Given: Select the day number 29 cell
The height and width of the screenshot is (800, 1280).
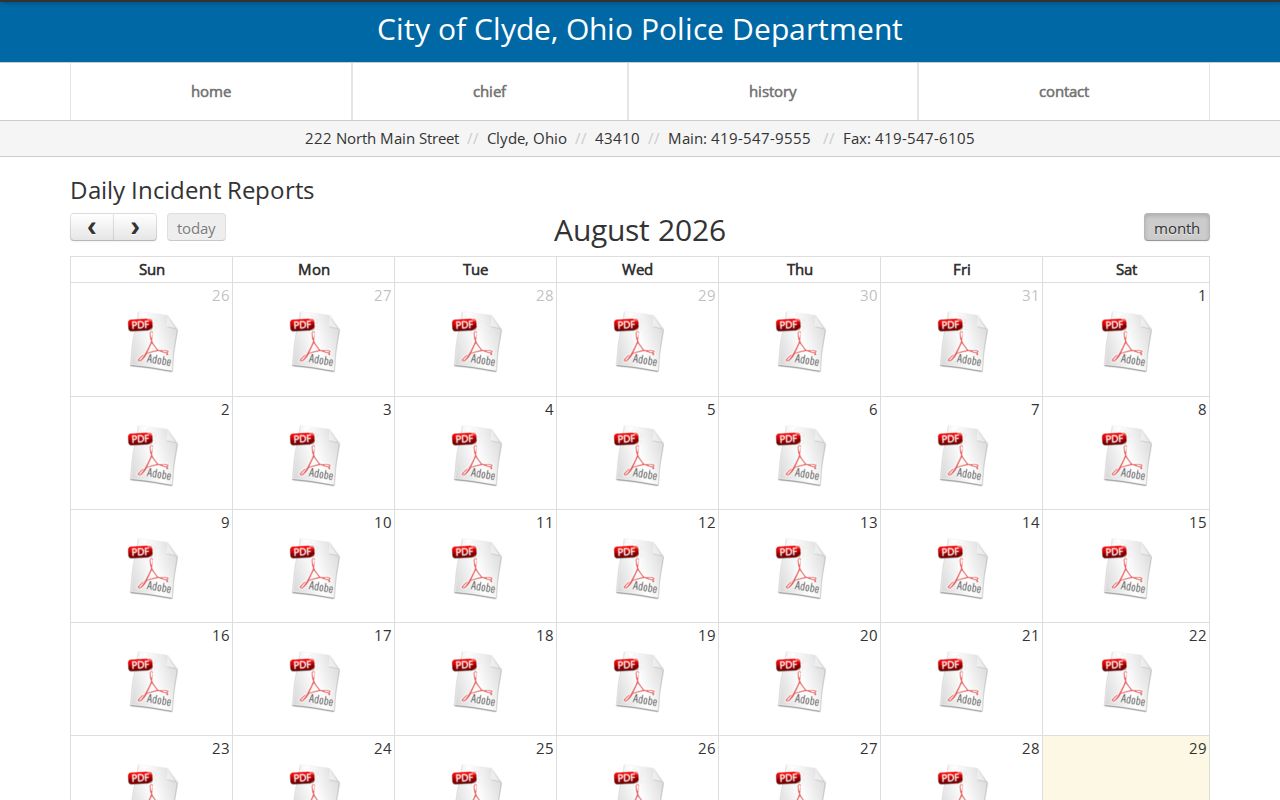Looking at the screenshot, I should (1126, 768).
